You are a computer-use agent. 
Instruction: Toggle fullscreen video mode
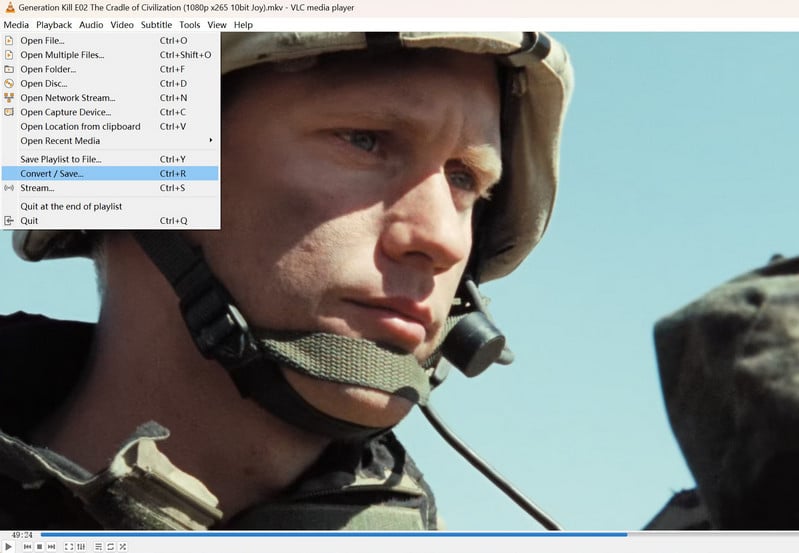click(69, 546)
